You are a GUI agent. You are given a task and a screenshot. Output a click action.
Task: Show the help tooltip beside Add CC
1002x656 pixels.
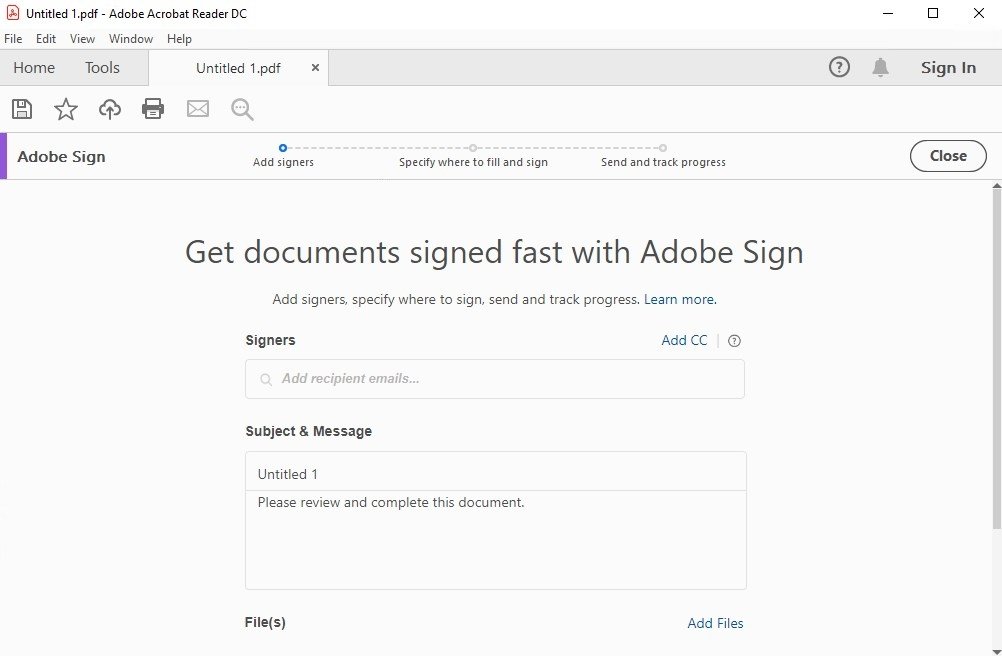click(x=734, y=340)
